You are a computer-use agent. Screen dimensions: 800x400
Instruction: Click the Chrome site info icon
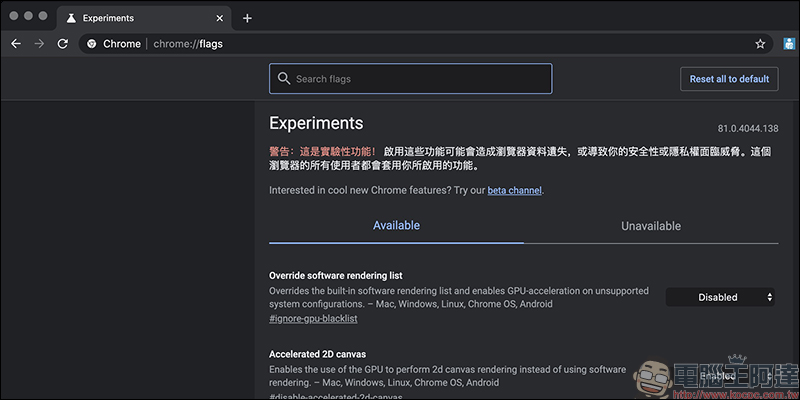(91, 44)
